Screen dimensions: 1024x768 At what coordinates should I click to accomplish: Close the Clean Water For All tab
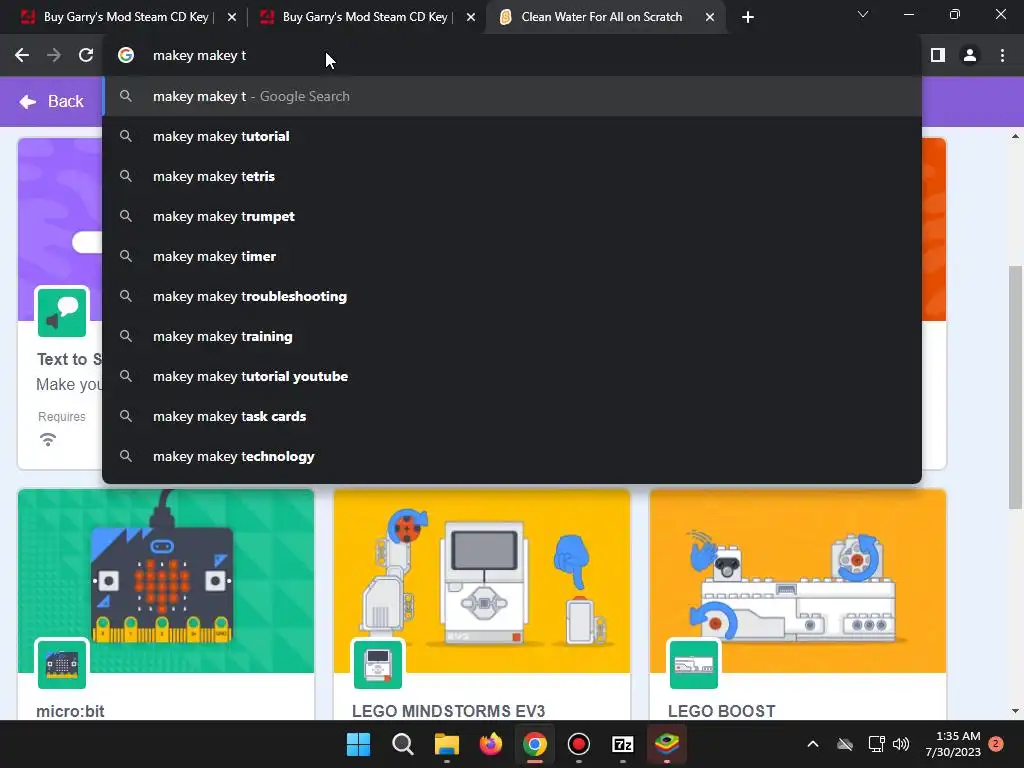click(x=710, y=18)
